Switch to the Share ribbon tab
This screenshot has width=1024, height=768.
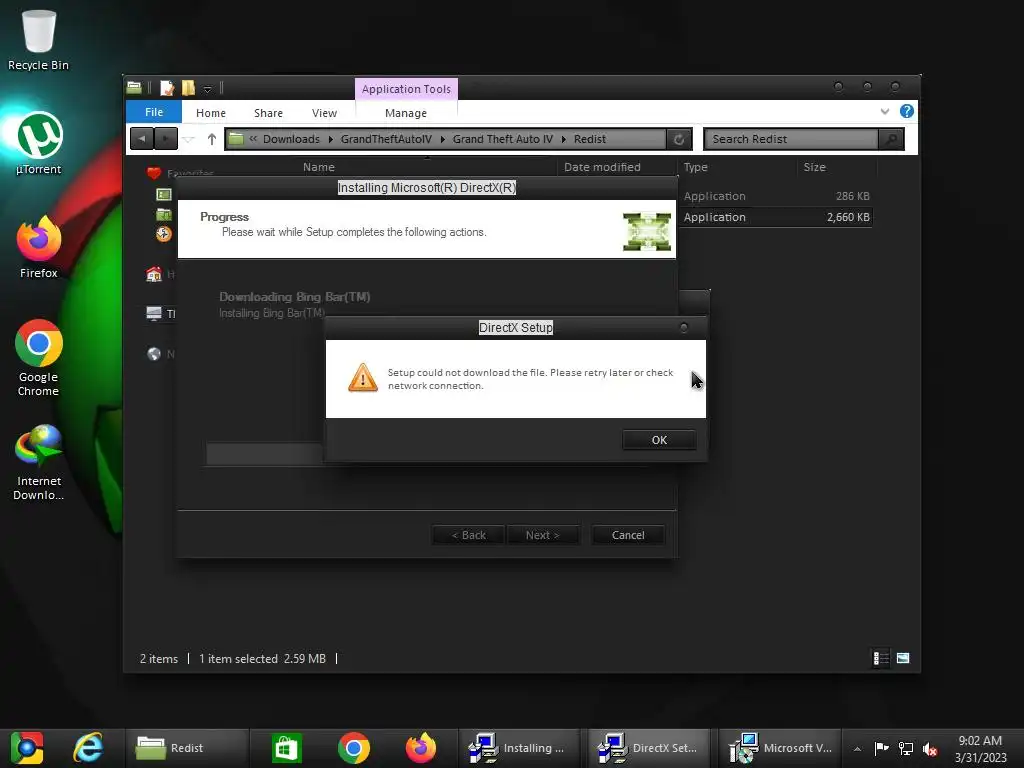point(268,113)
